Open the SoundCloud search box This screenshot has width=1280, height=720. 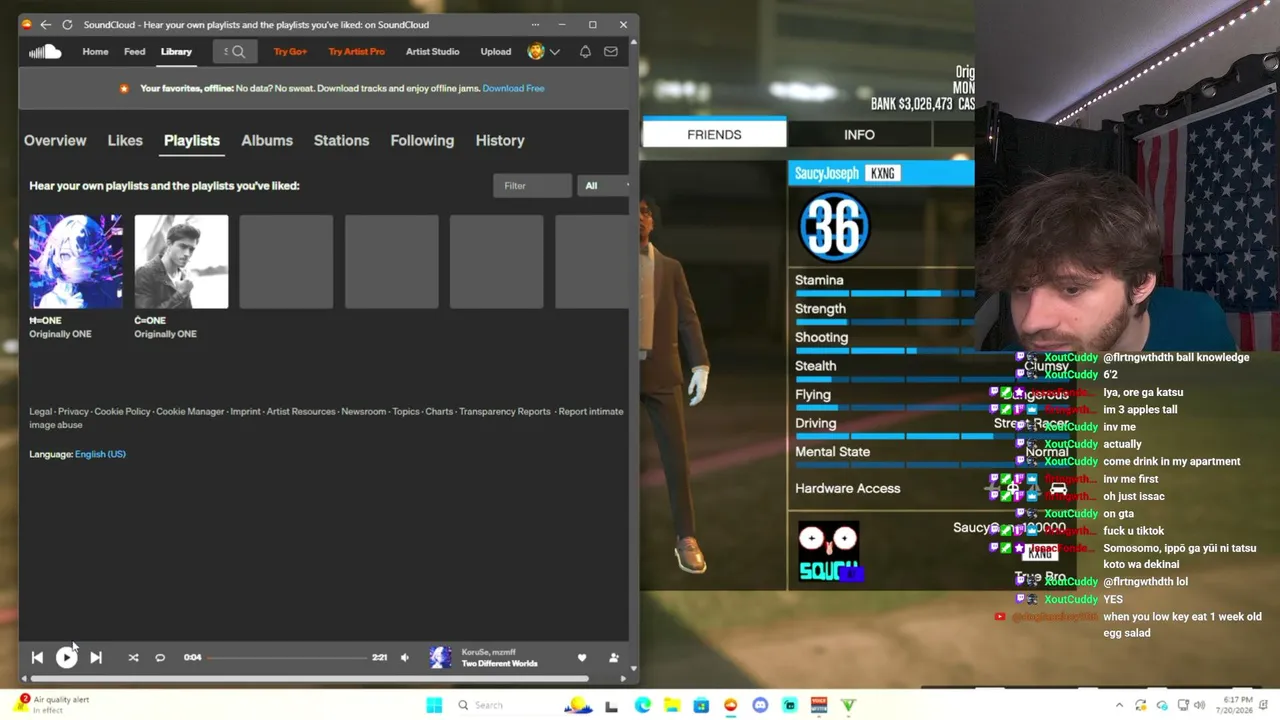point(233,52)
